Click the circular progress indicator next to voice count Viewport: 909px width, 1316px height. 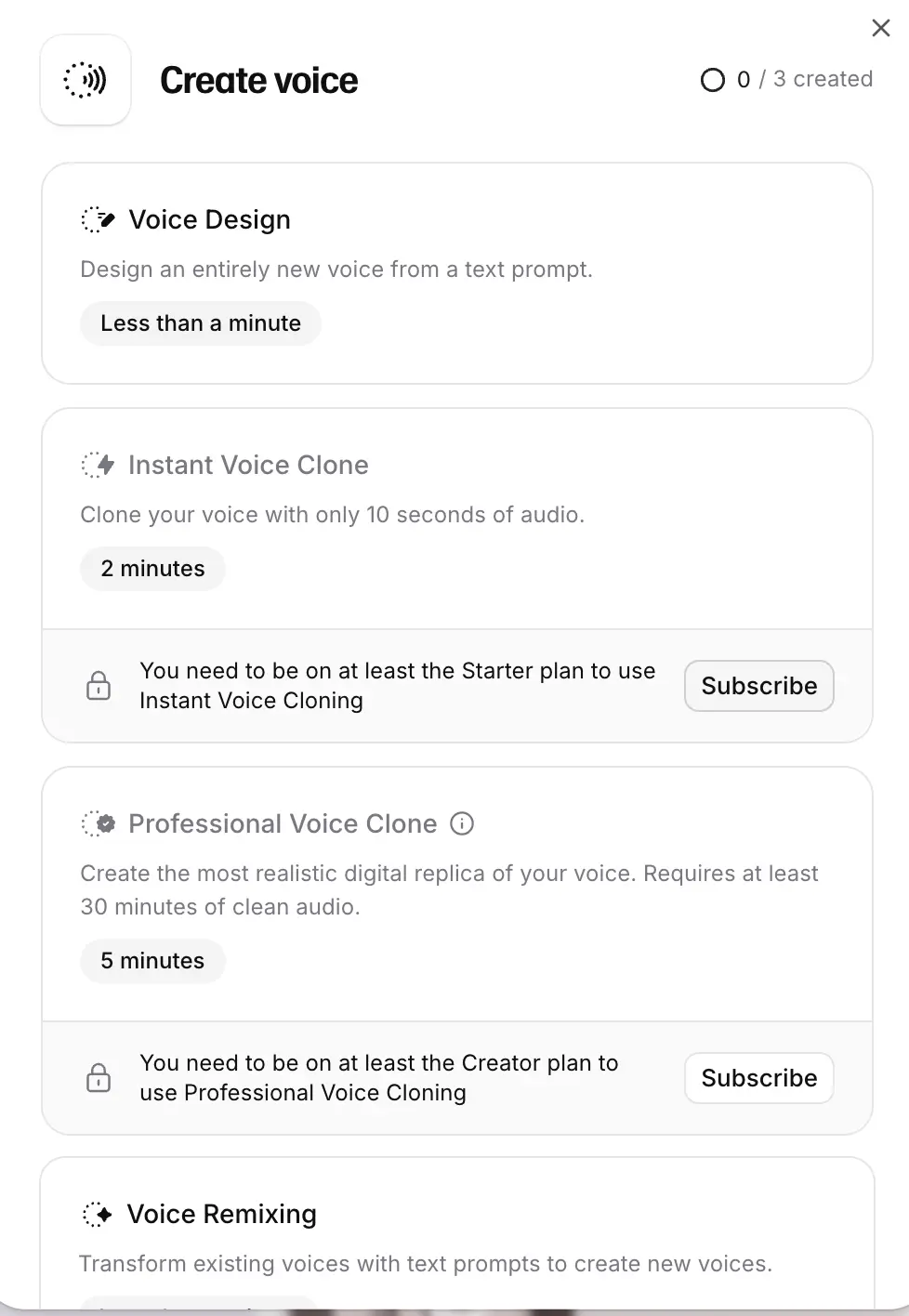pos(713,80)
